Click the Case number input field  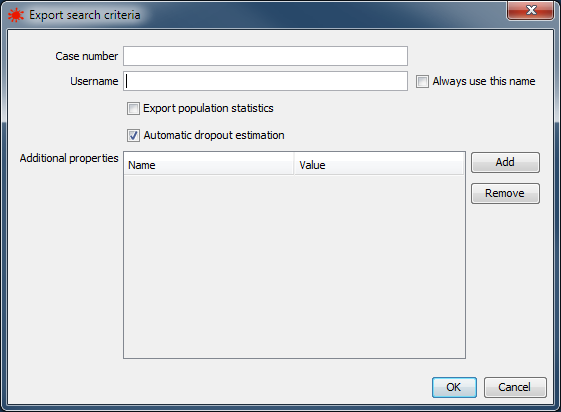pos(265,56)
